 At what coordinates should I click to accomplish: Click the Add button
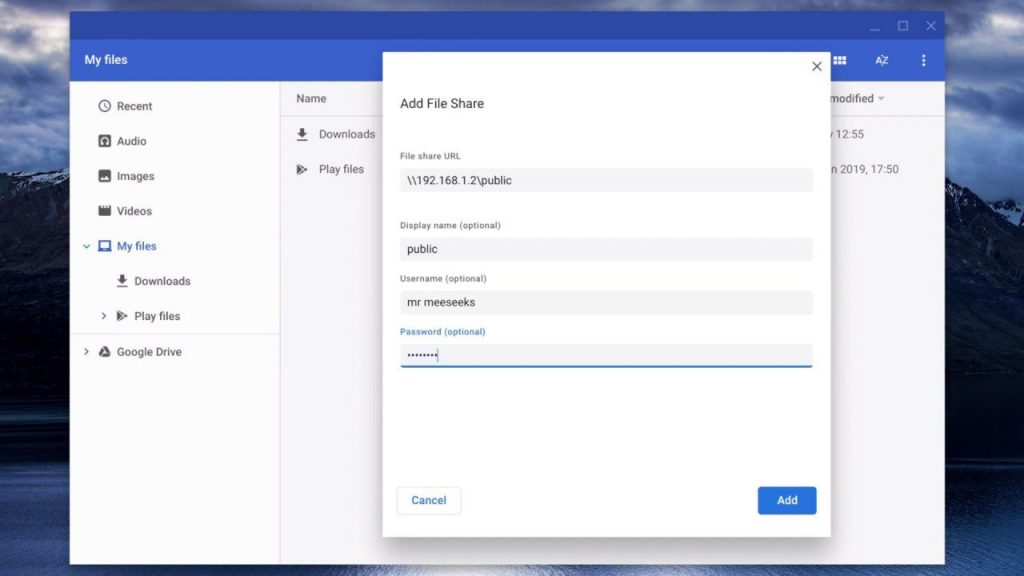click(x=787, y=500)
